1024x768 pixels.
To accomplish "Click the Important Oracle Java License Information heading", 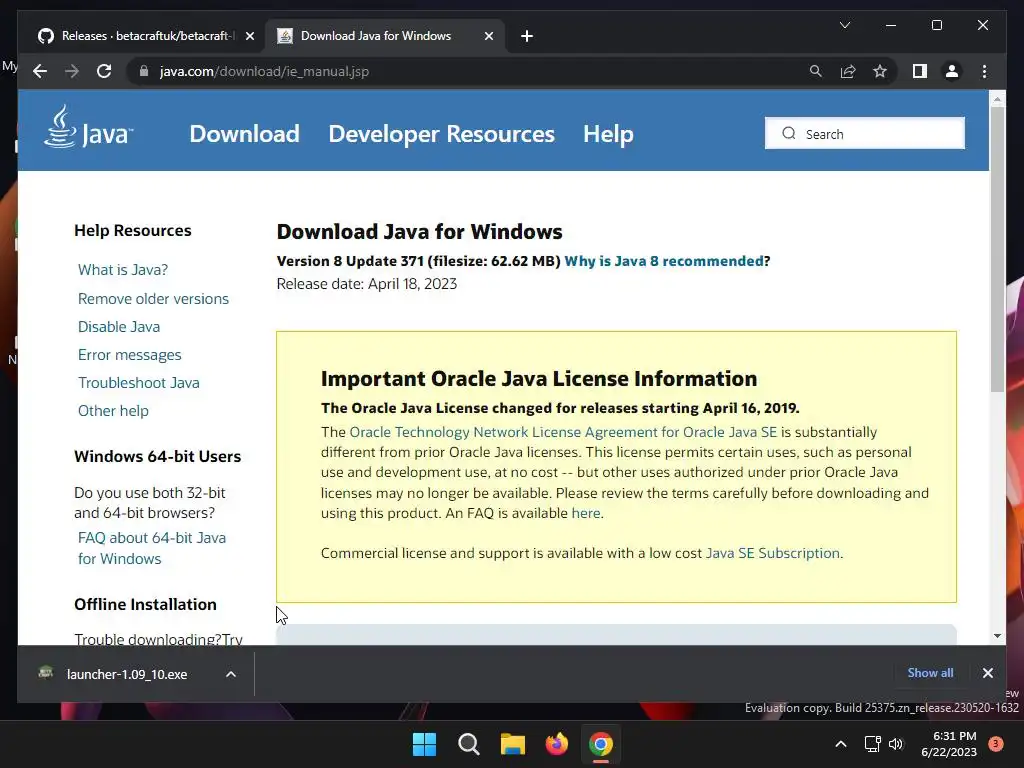I will (539, 379).
